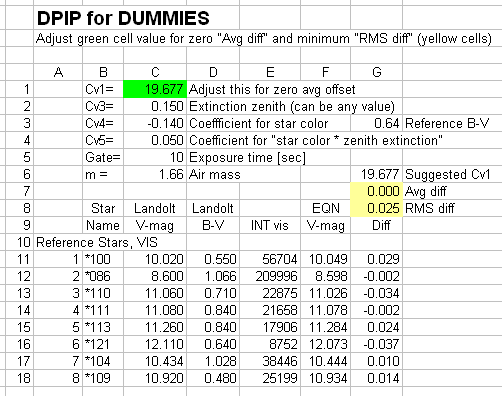Click the Reference B-V value 0.64
This screenshot has height=396, width=502.
coord(377,123)
